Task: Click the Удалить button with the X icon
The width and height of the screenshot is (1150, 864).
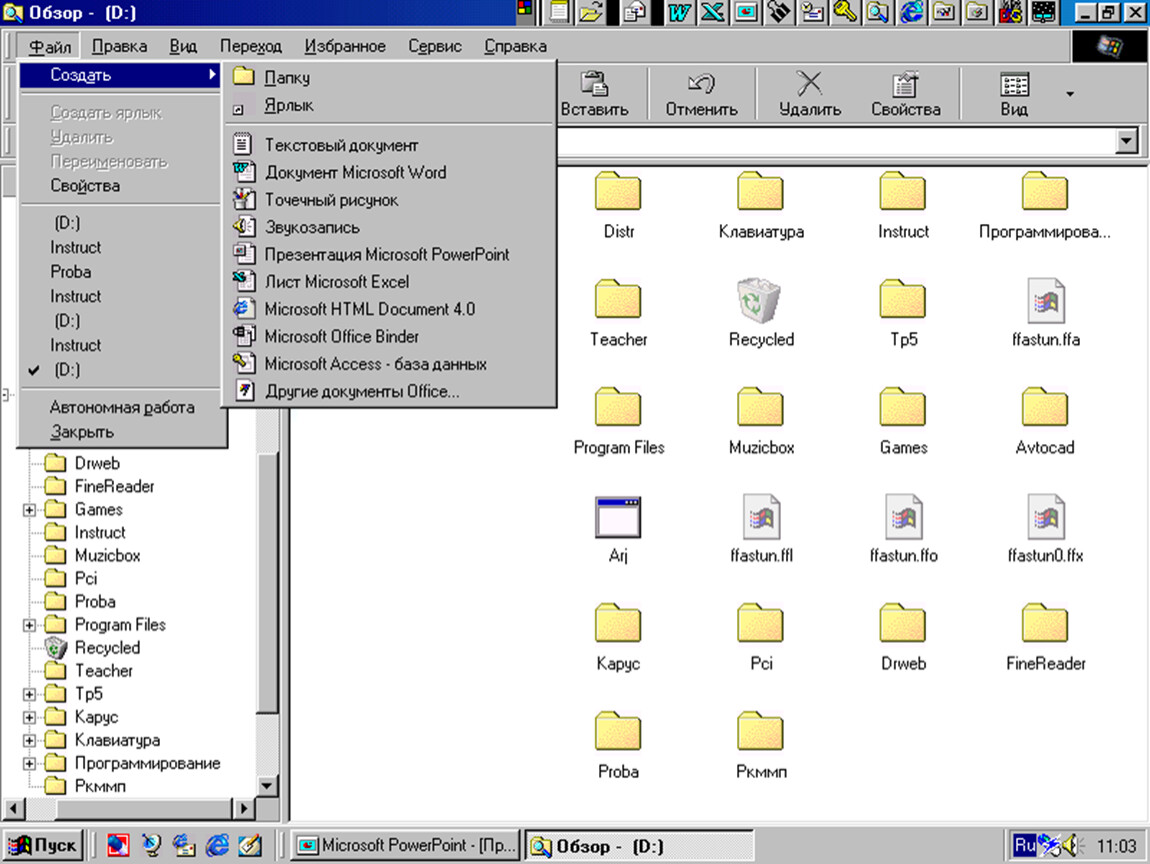Action: [810, 94]
